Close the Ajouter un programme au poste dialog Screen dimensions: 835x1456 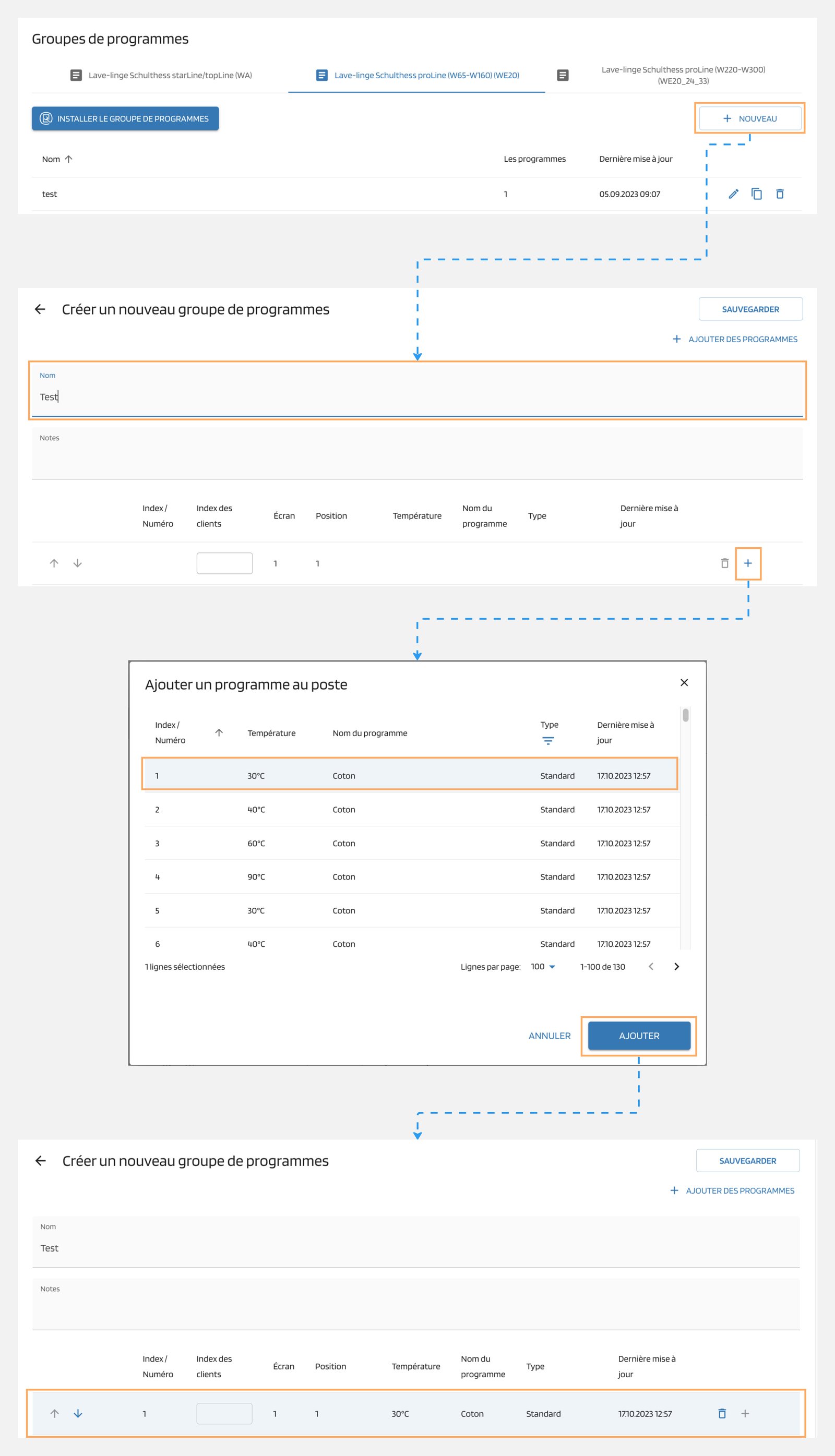point(684,682)
